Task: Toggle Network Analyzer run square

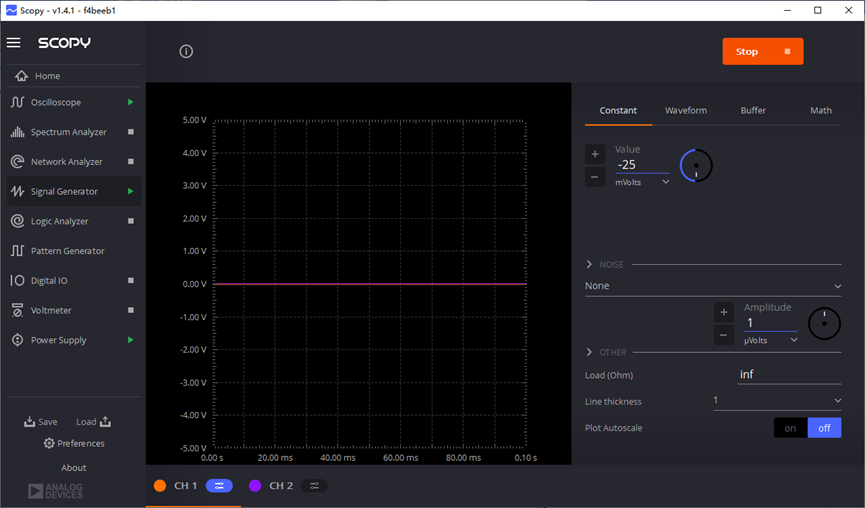Action: click(131, 162)
